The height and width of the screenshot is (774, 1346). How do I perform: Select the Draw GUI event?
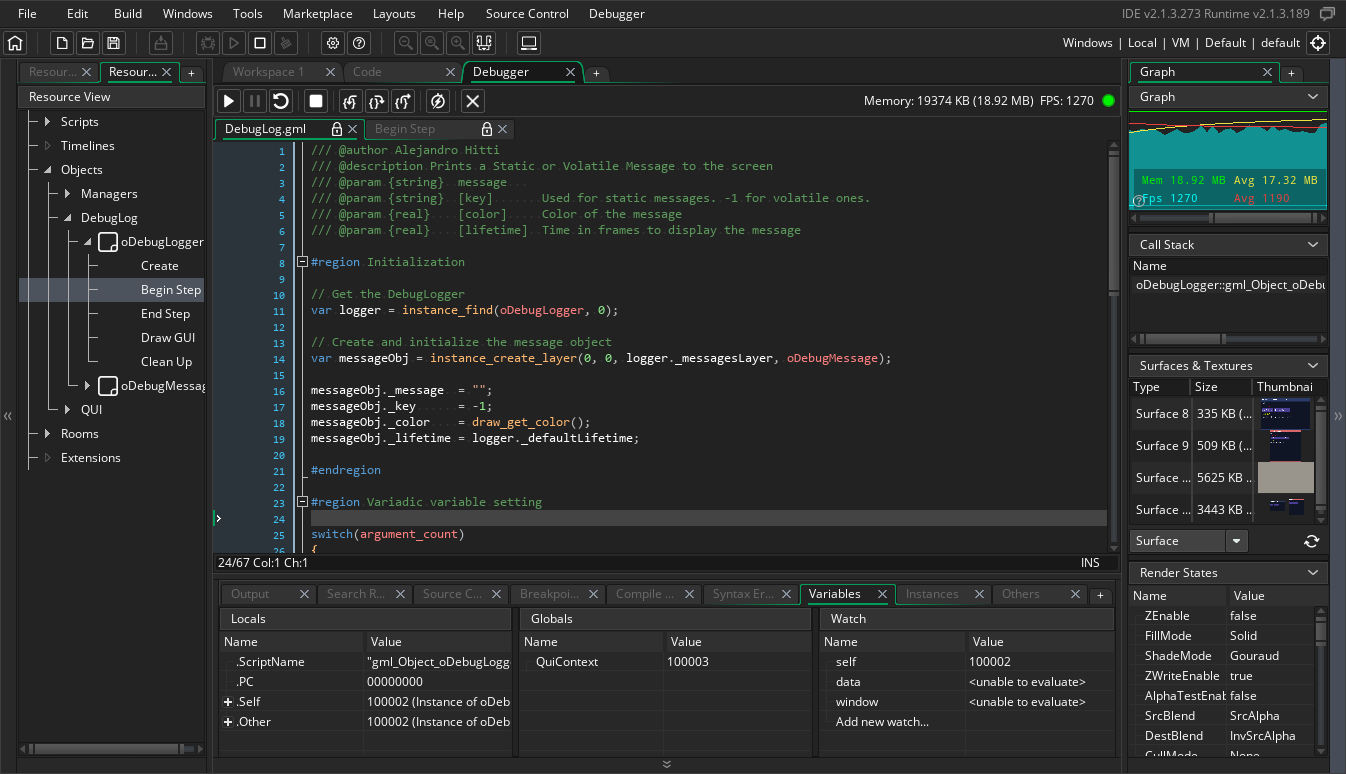click(167, 338)
